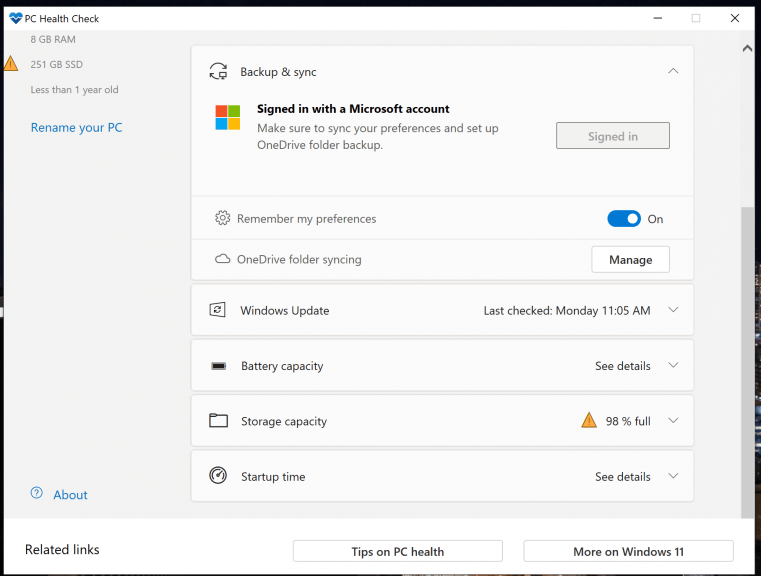Click the Signed in with a Microsoft account heading
Screen dimensions: 761x576
(353, 109)
